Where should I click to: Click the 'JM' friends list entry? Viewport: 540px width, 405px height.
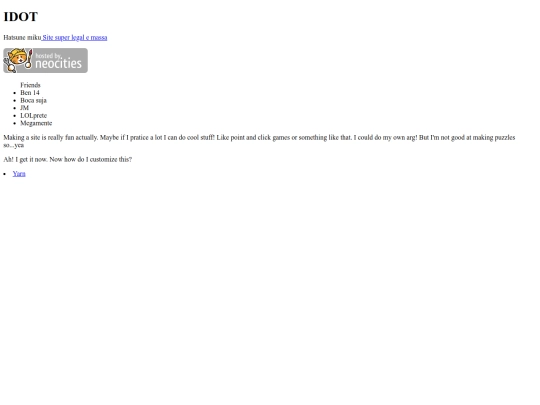pos(24,108)
